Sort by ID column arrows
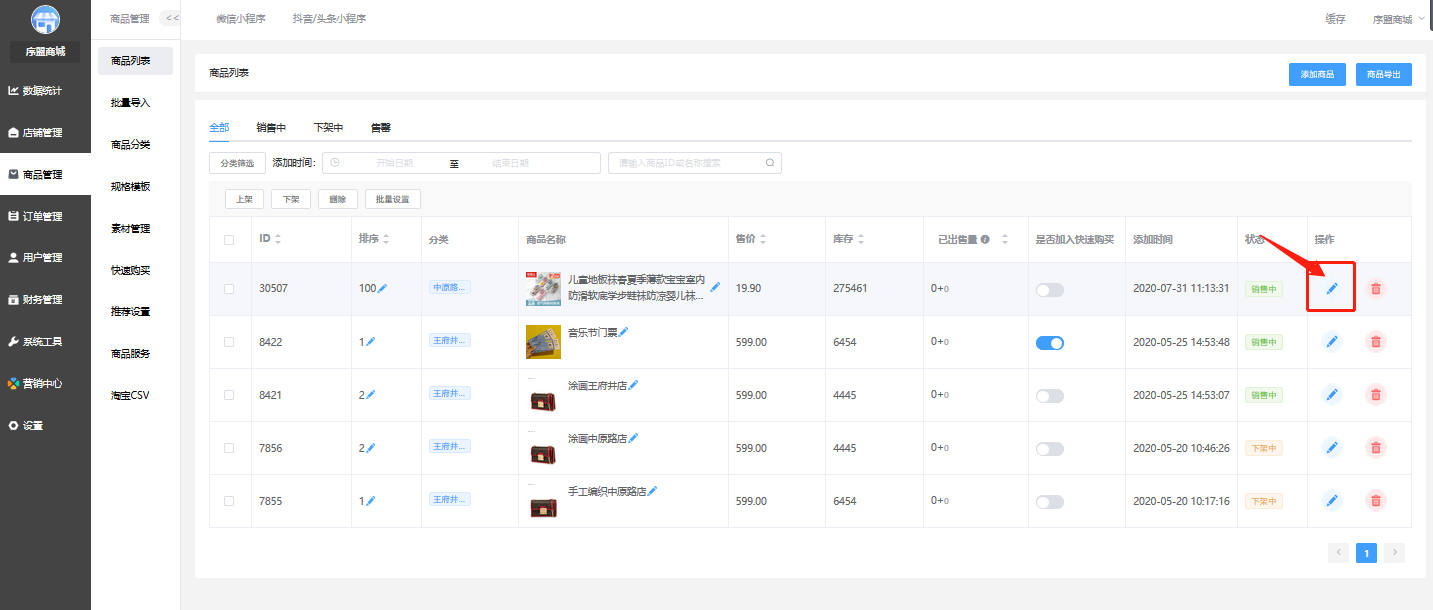This screenshot has width=1433, height=610. click(x=278, y=240)
